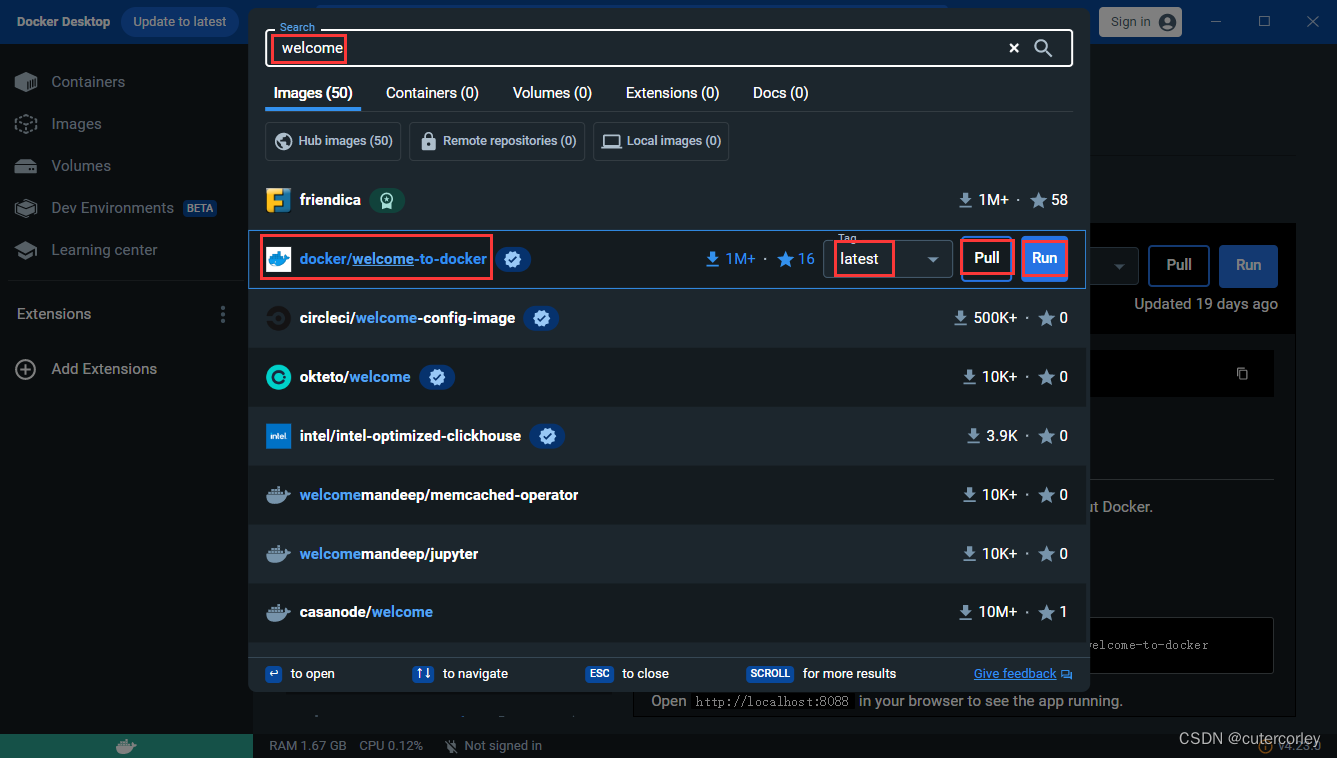
Task: Click Not signed in status
Action: (x=492, y=746)
